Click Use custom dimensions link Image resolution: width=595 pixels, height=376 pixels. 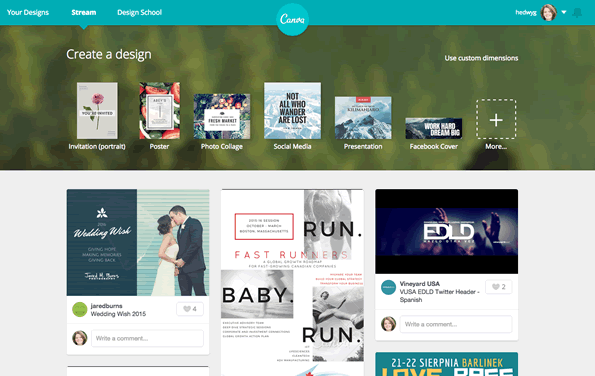[x=481, y=58]
